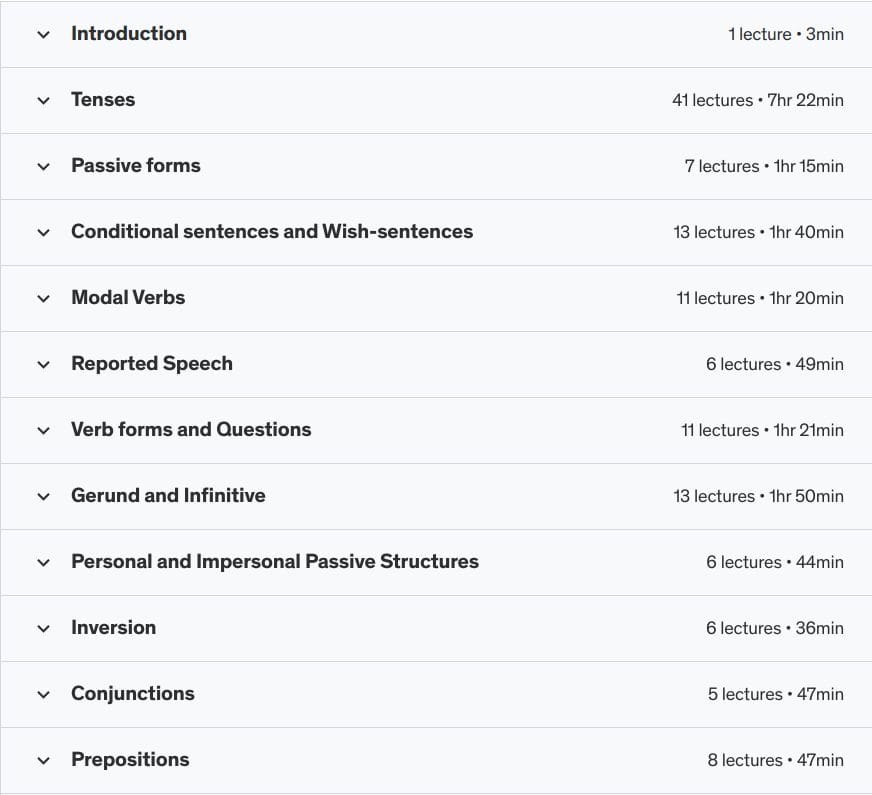
Task: Click chevron next to Verb forms and Questions
Action: click(x=43, y=431)
